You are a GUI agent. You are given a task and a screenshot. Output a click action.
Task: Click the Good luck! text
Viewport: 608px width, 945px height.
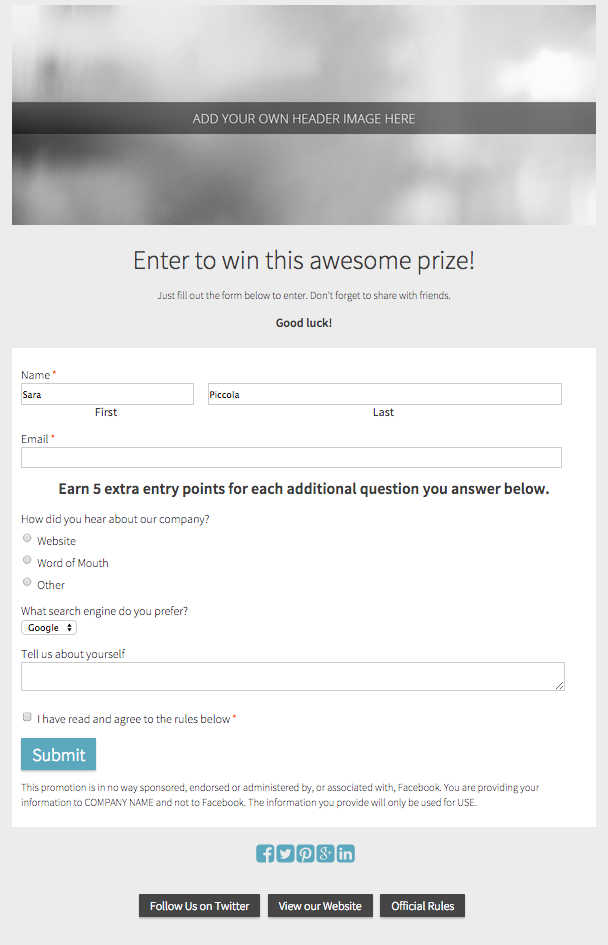point(303,322)
